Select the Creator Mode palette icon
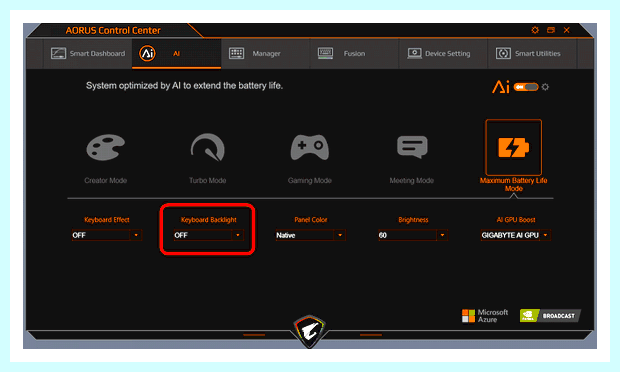 (106, 147)
